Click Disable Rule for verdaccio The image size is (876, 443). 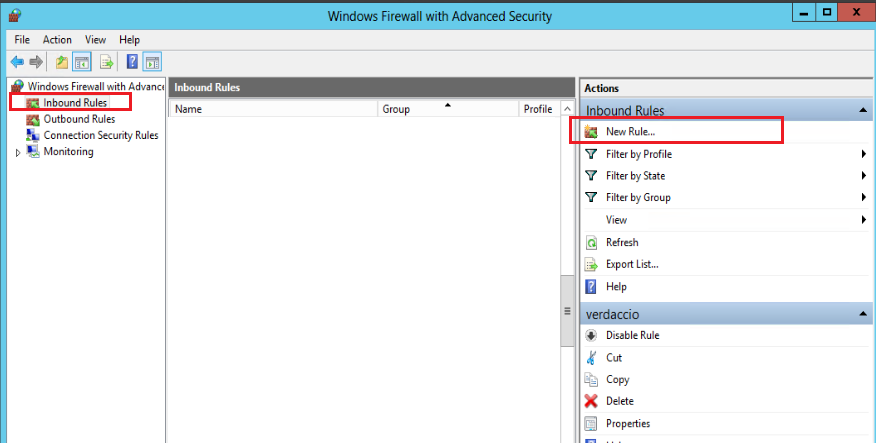(x=632, y=335)
